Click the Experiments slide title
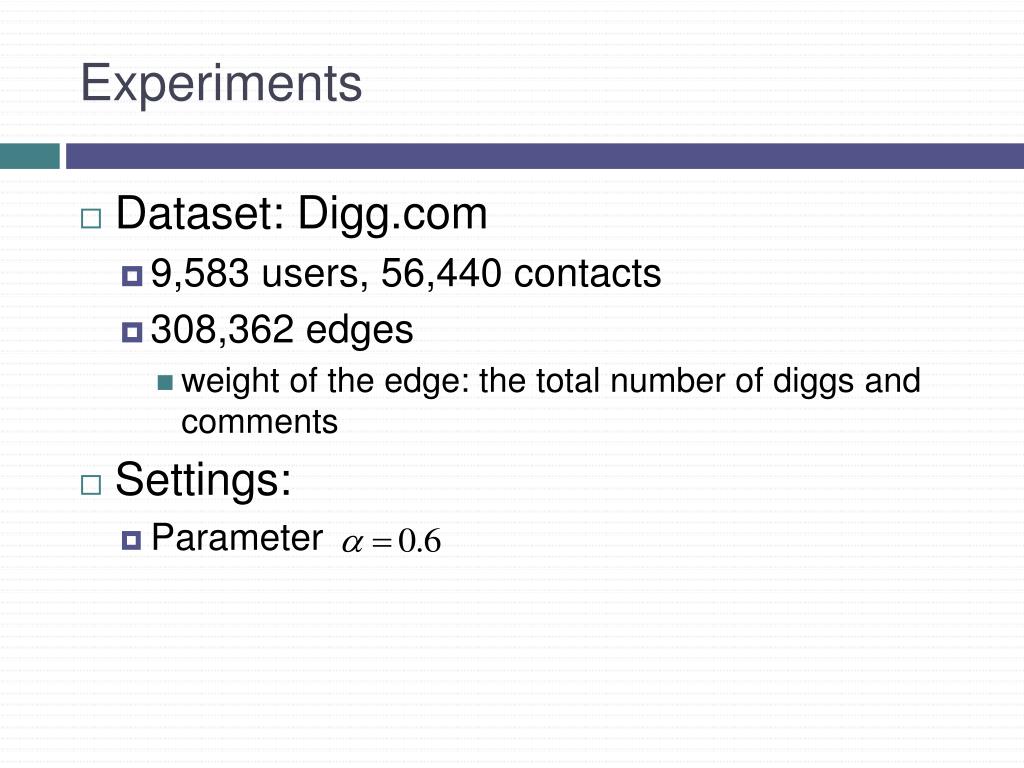The height and width of the screenshot is (768, 1024). [x=221, y=84]
